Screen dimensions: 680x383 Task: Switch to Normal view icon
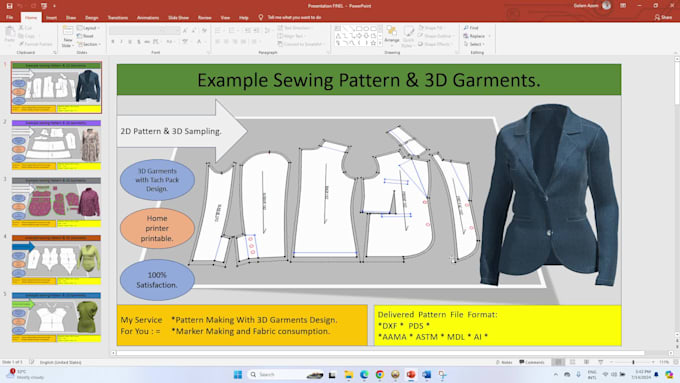coord(559,362)
